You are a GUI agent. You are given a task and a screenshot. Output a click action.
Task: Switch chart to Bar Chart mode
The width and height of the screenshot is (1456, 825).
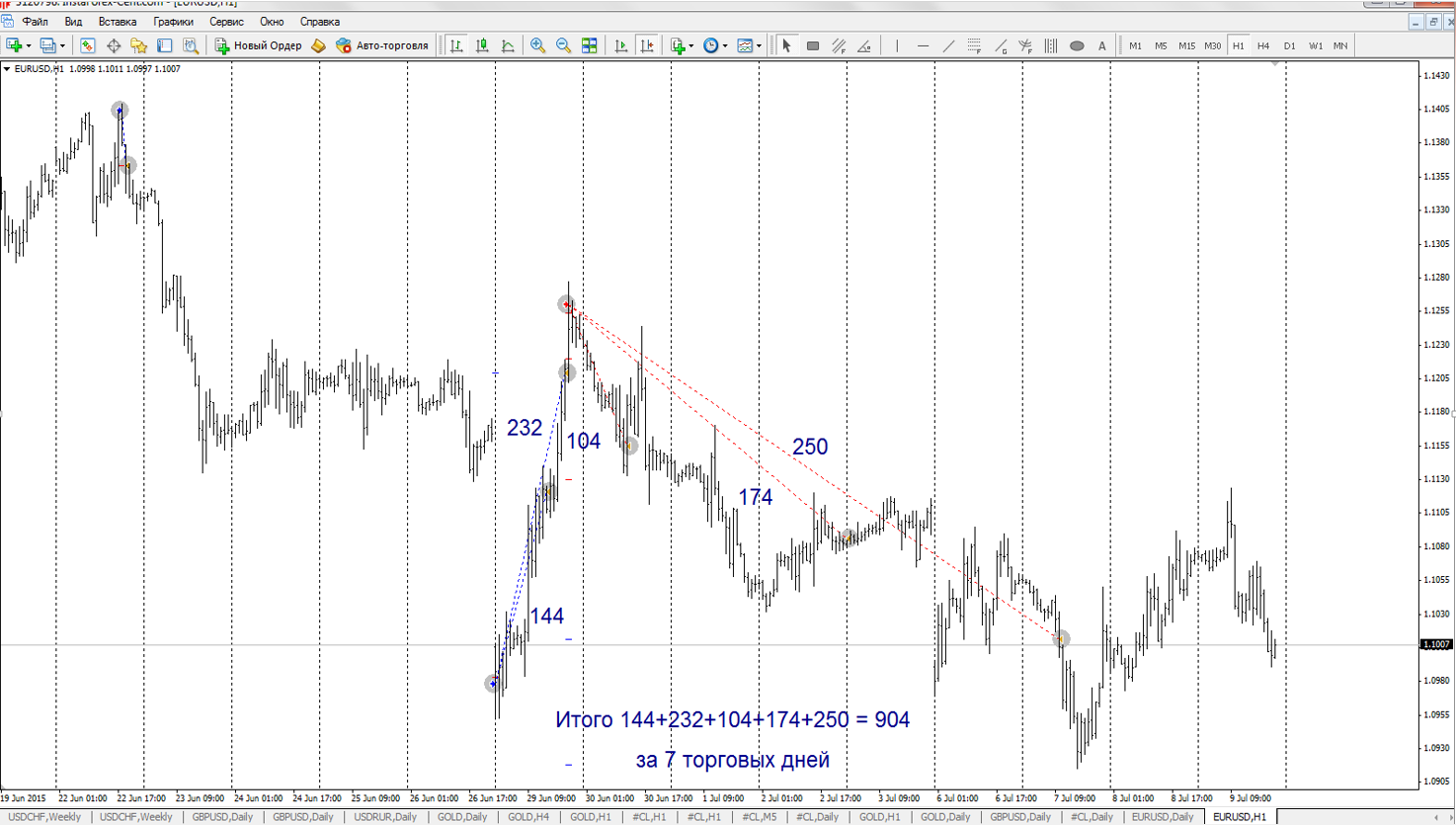(x=456, y=45)
